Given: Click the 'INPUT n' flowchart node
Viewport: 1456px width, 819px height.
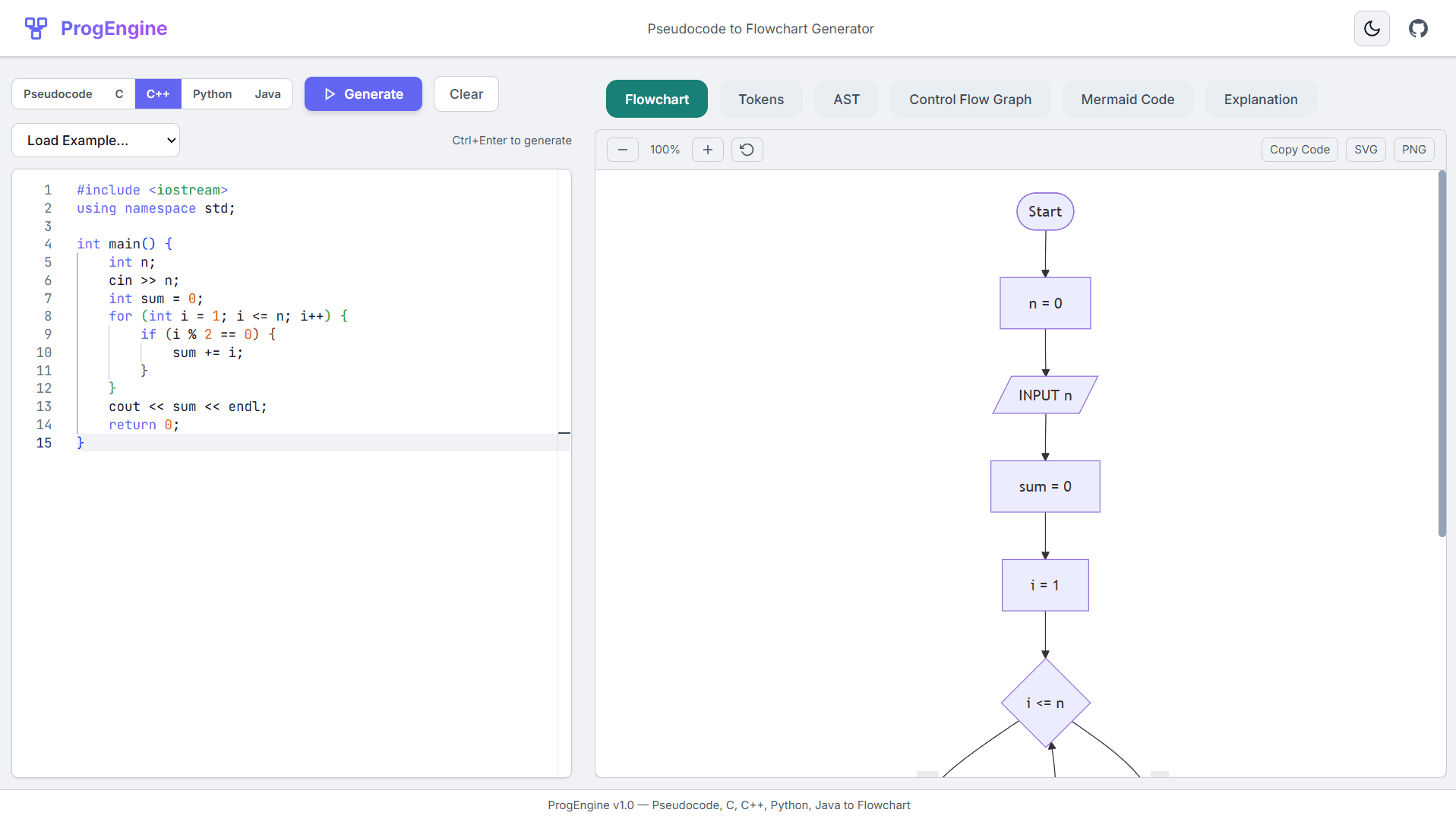Looking at the screenshot, I should point(1045,395).
